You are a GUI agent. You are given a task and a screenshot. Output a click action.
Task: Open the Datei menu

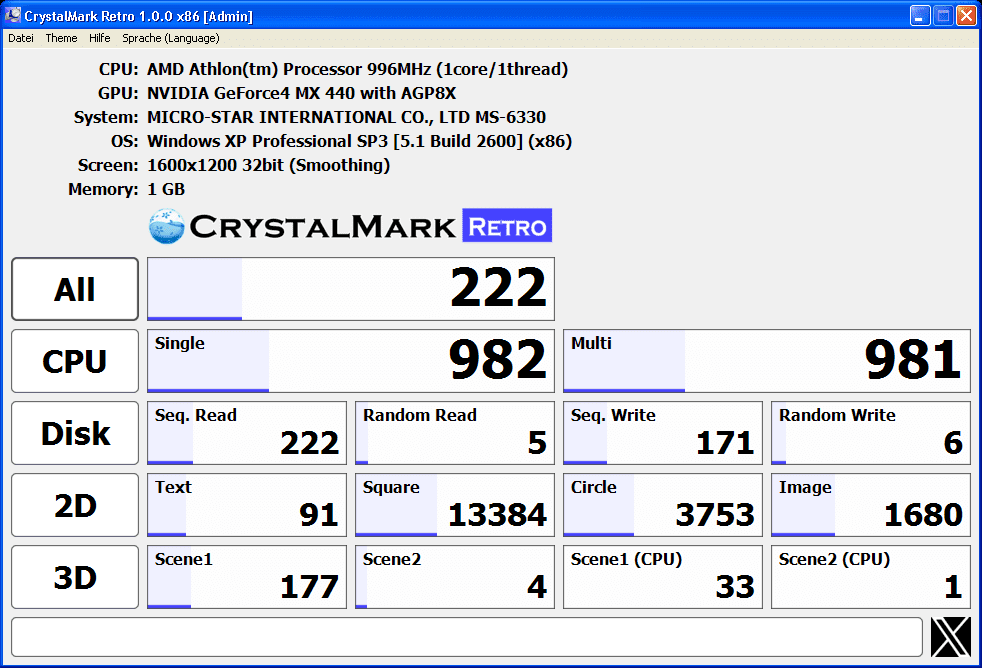point(21,38)
